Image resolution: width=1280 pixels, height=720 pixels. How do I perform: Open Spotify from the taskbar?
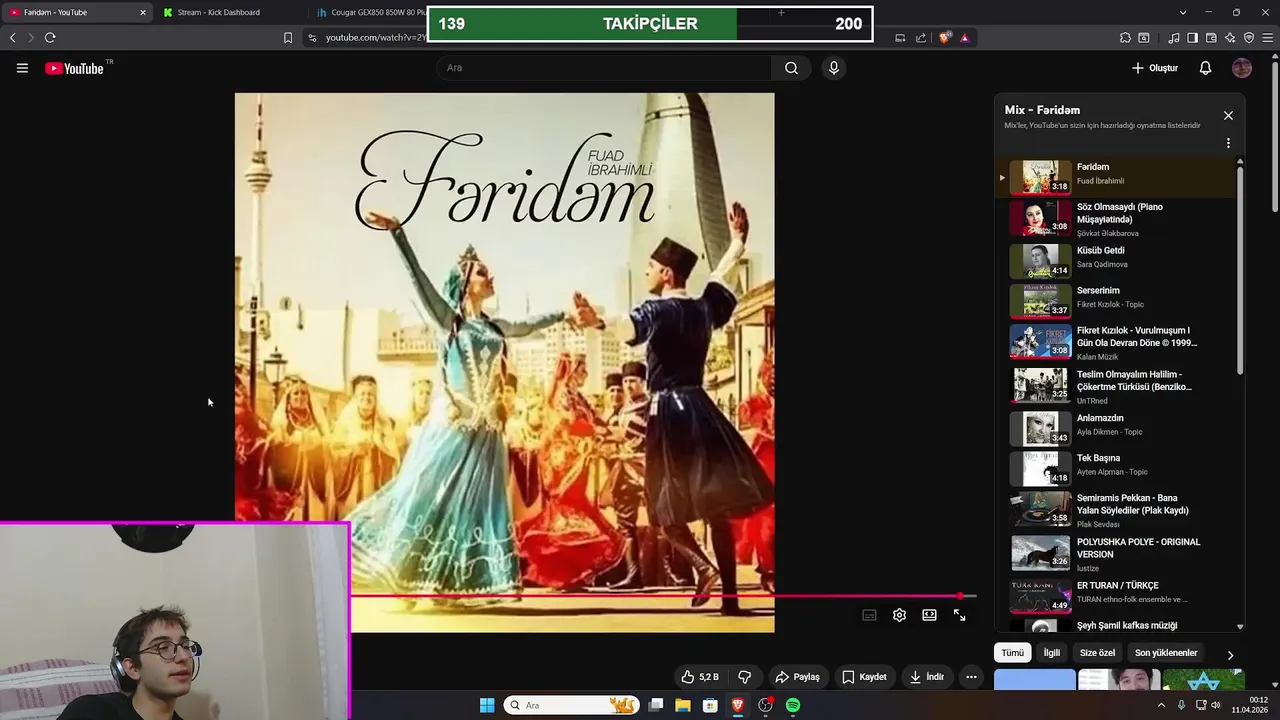point(793,705)
